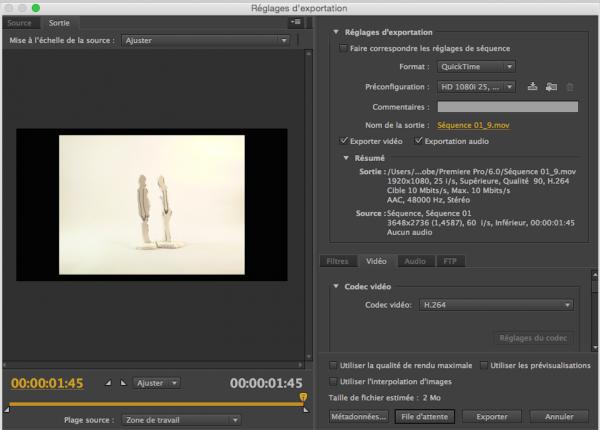This screenshot has width=600, height=430.
Task: Open the FTP tab
Action: click(x=450, y=261)
